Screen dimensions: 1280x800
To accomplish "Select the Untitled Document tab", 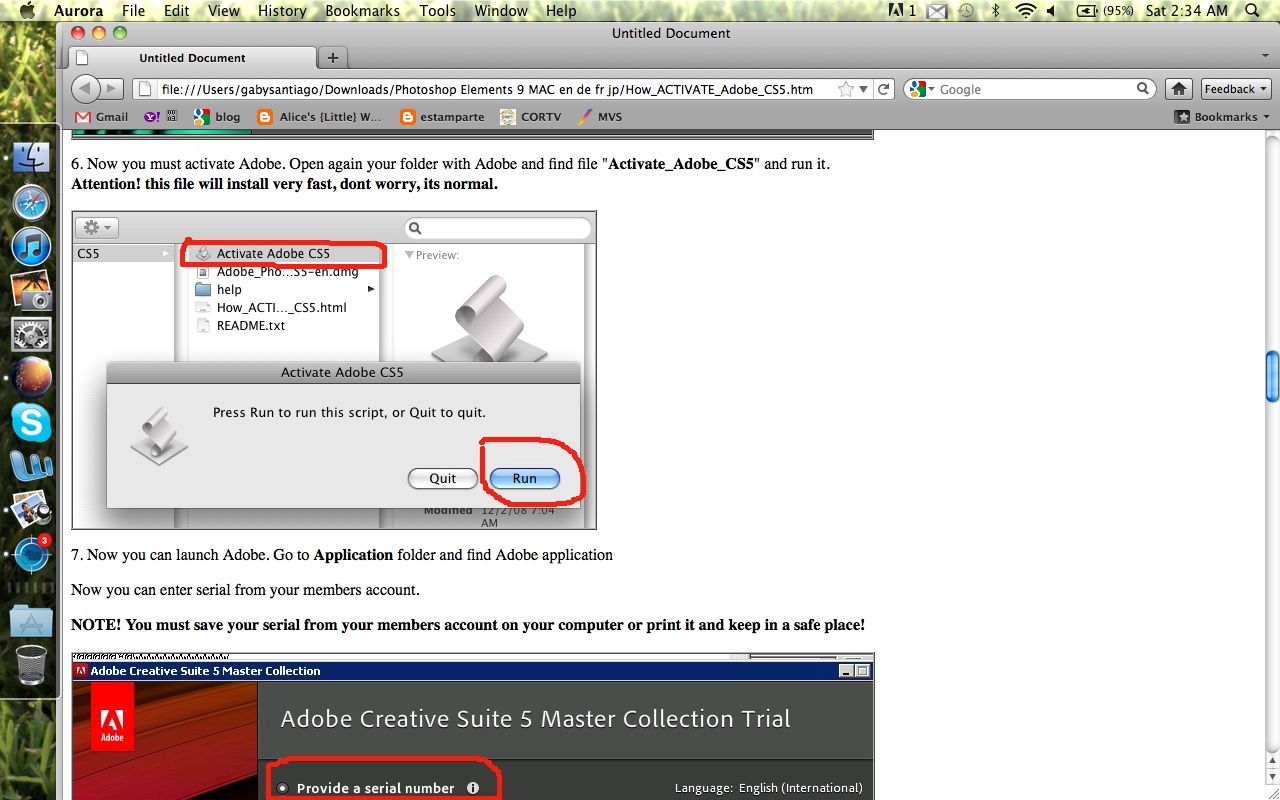I will pyautogui.click(x=191, y=58).
